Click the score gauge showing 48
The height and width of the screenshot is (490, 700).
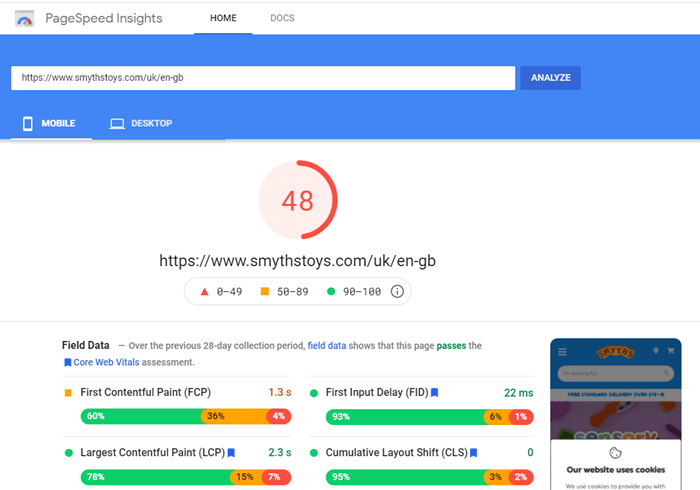pos(298,200)
